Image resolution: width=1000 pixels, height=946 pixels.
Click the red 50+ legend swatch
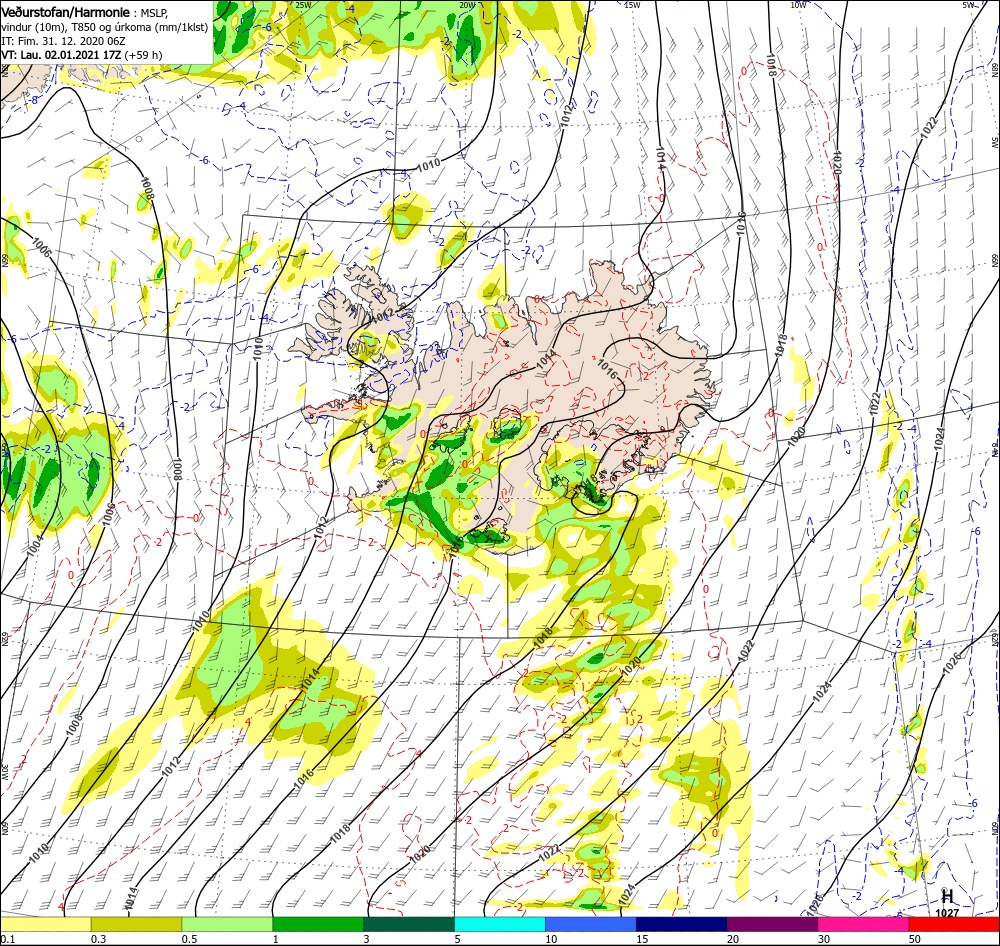click(x=954, y=924)
